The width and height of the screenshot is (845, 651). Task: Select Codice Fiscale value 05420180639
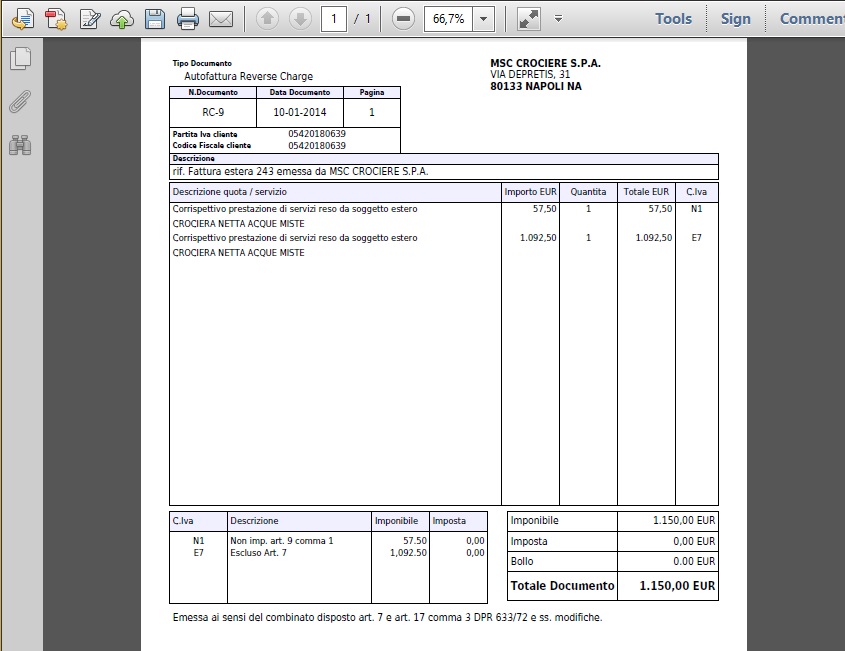[x=317, y=146]
